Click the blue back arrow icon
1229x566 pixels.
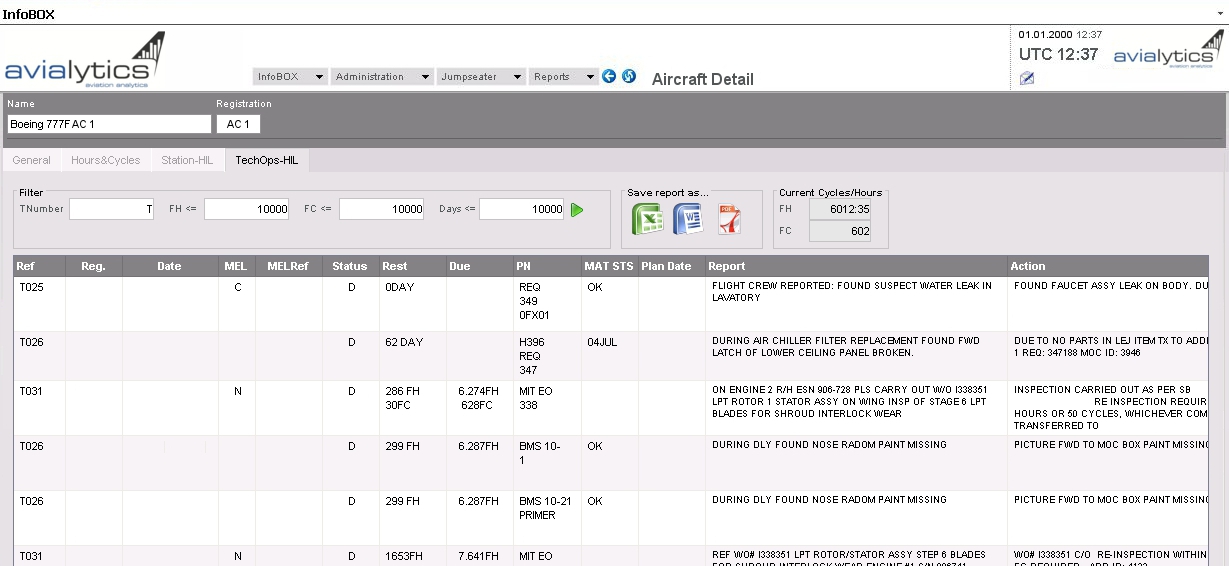609,76
